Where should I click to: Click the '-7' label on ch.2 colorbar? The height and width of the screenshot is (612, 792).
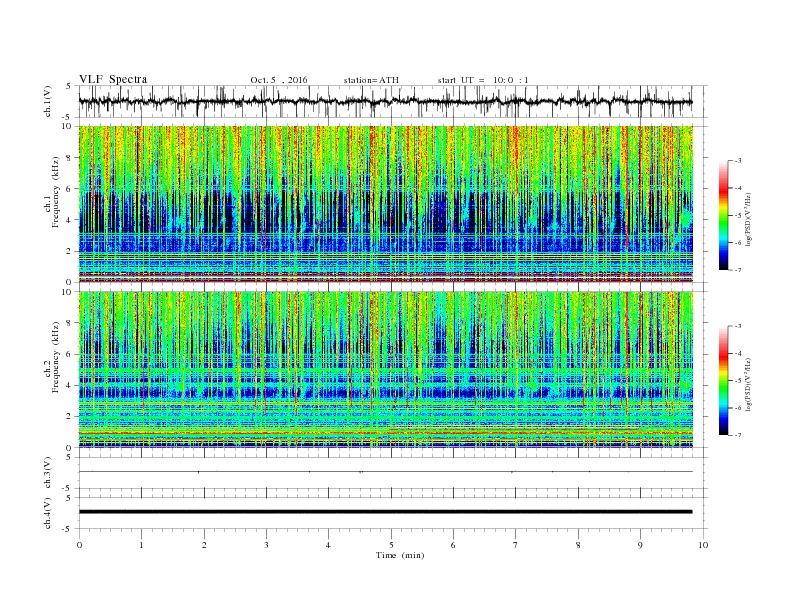tap(738, 435)
